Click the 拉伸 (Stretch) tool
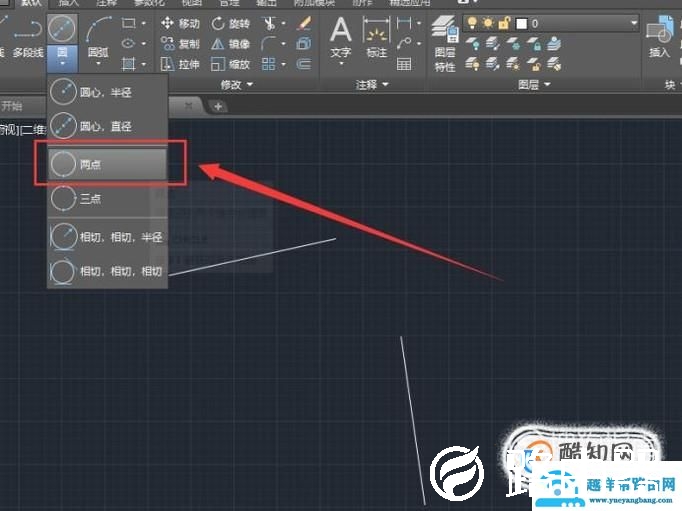The image size is (682, 511). [180, 64]
